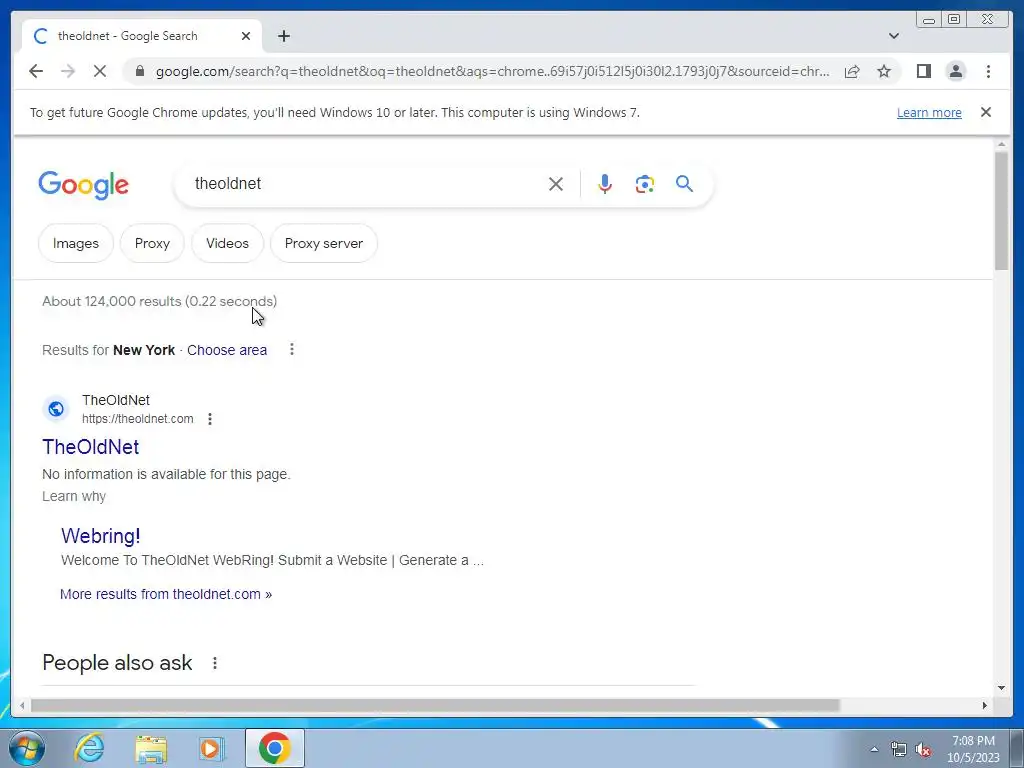Open location options three-dot menu
This screenshot has height=768, width=1024.
coord(292,349)
